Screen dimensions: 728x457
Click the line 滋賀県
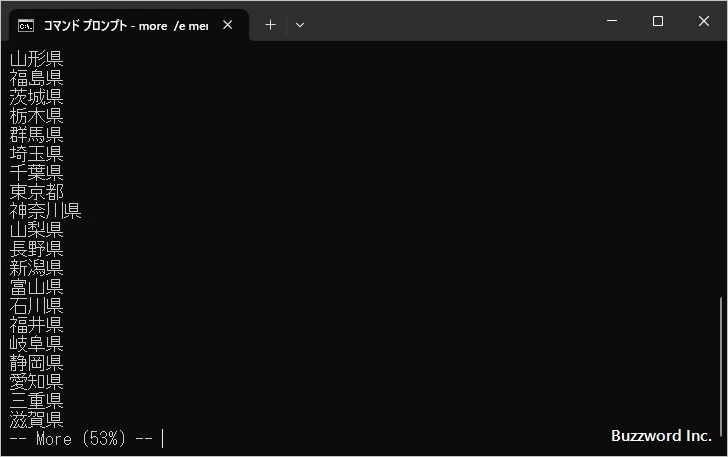36,420
